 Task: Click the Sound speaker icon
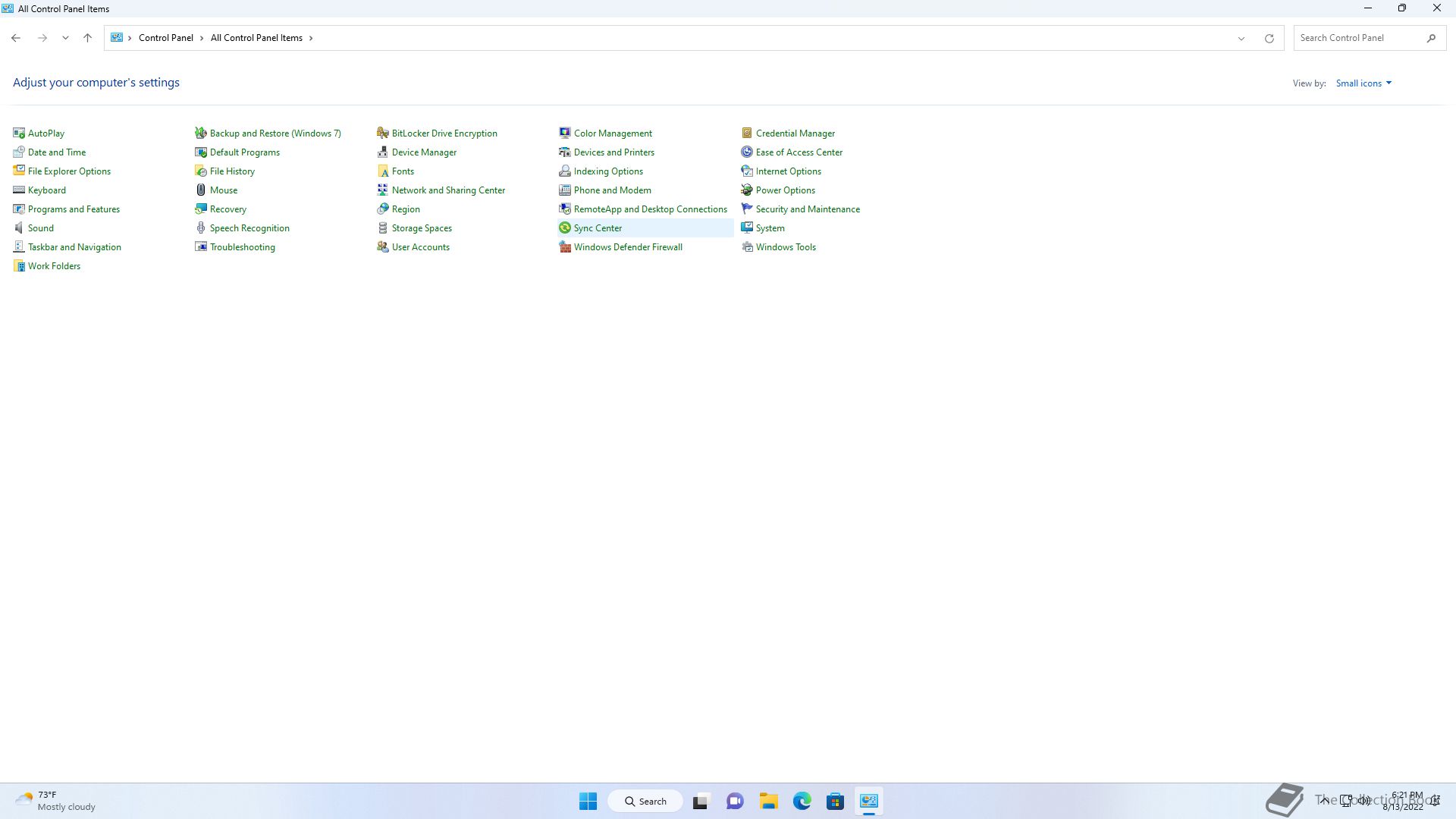click(x=19, y=227)
